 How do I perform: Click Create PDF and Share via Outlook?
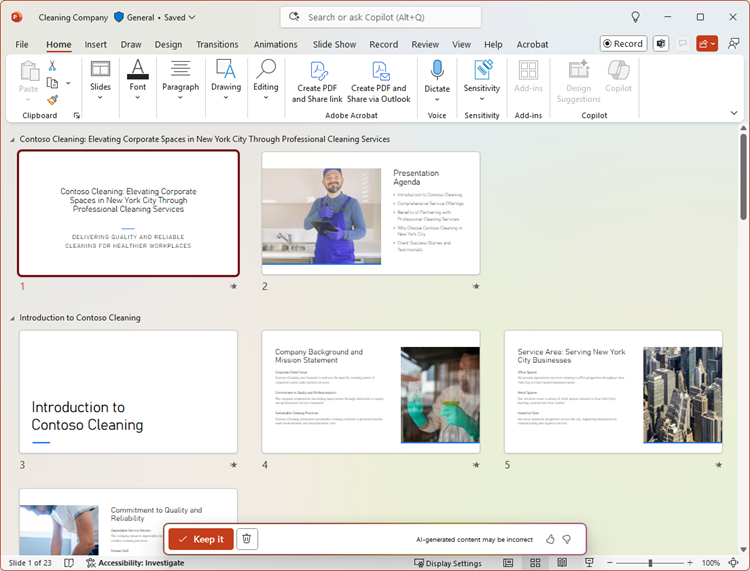pyautogui.click(x=379, y=82)
